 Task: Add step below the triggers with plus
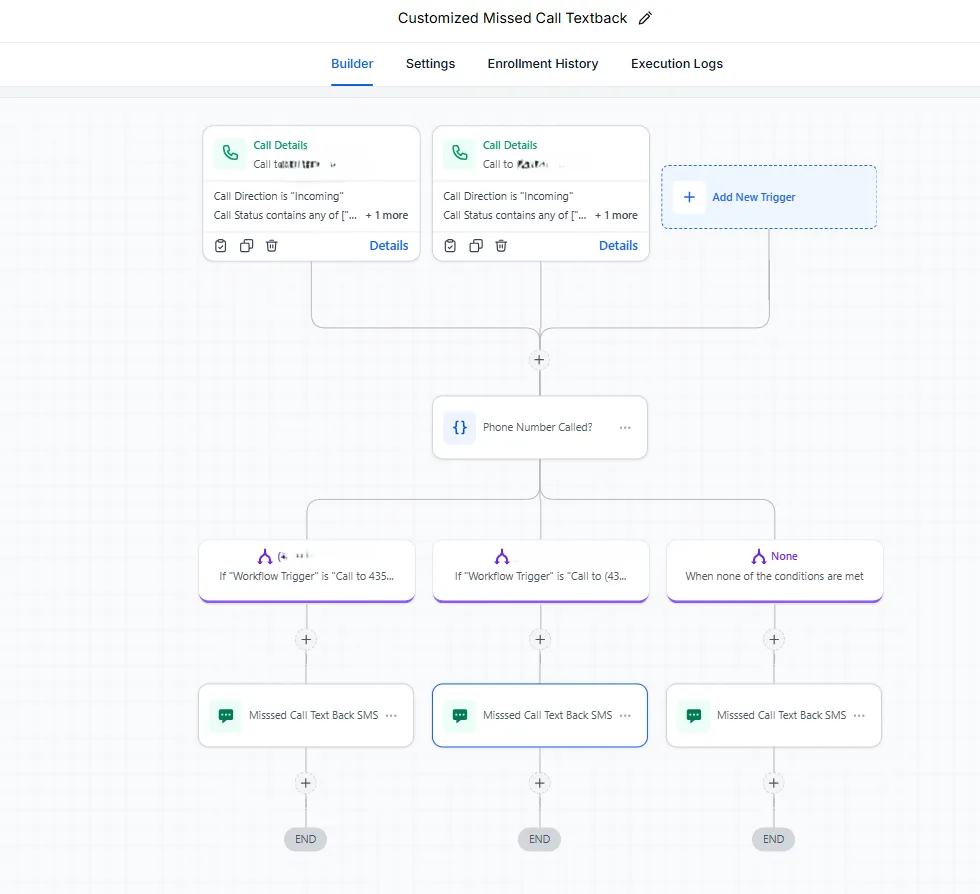click(x=539, y=360)
